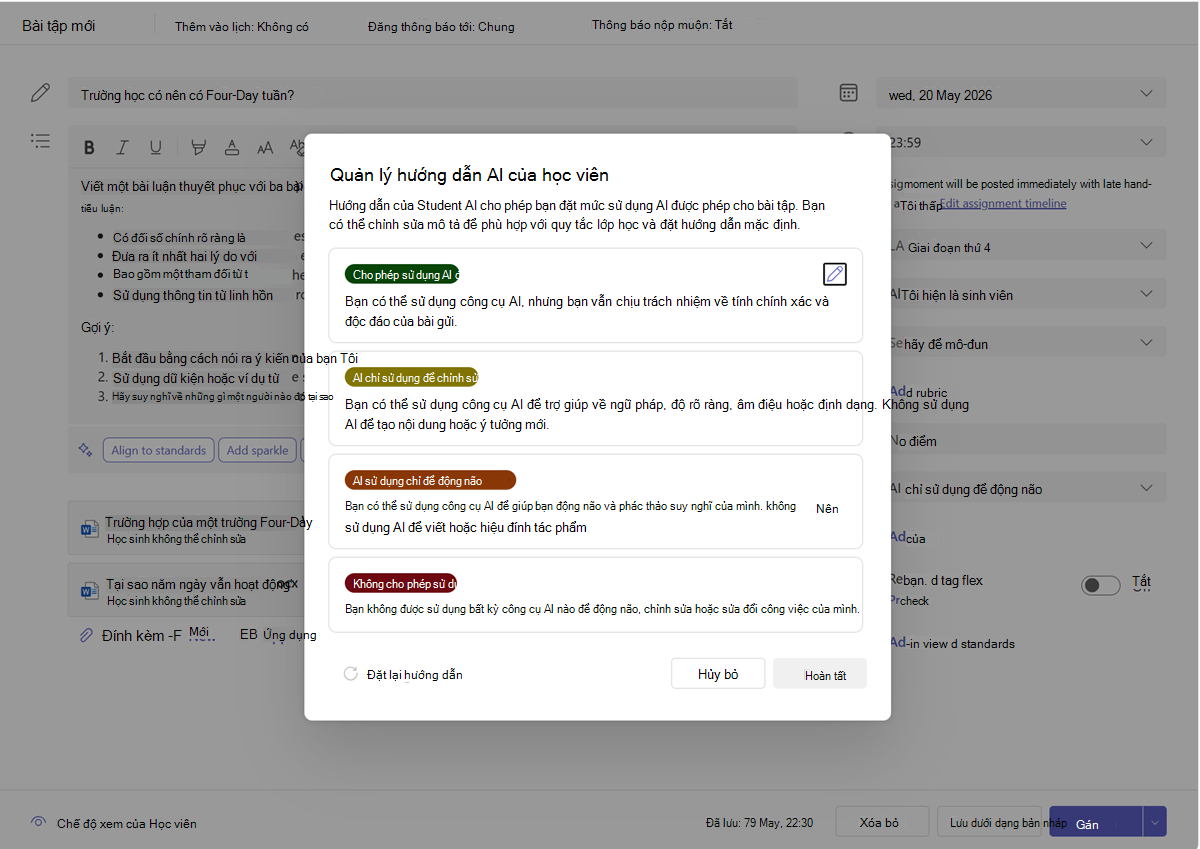The height and width of the screenshot is (849, 1200).
Task: Click Add rubric link
Action: [918, 391]
